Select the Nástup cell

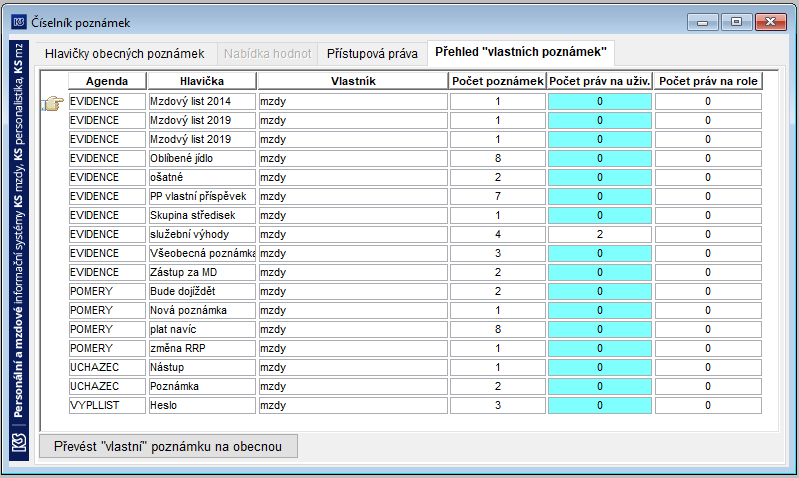tap(202, 367)
